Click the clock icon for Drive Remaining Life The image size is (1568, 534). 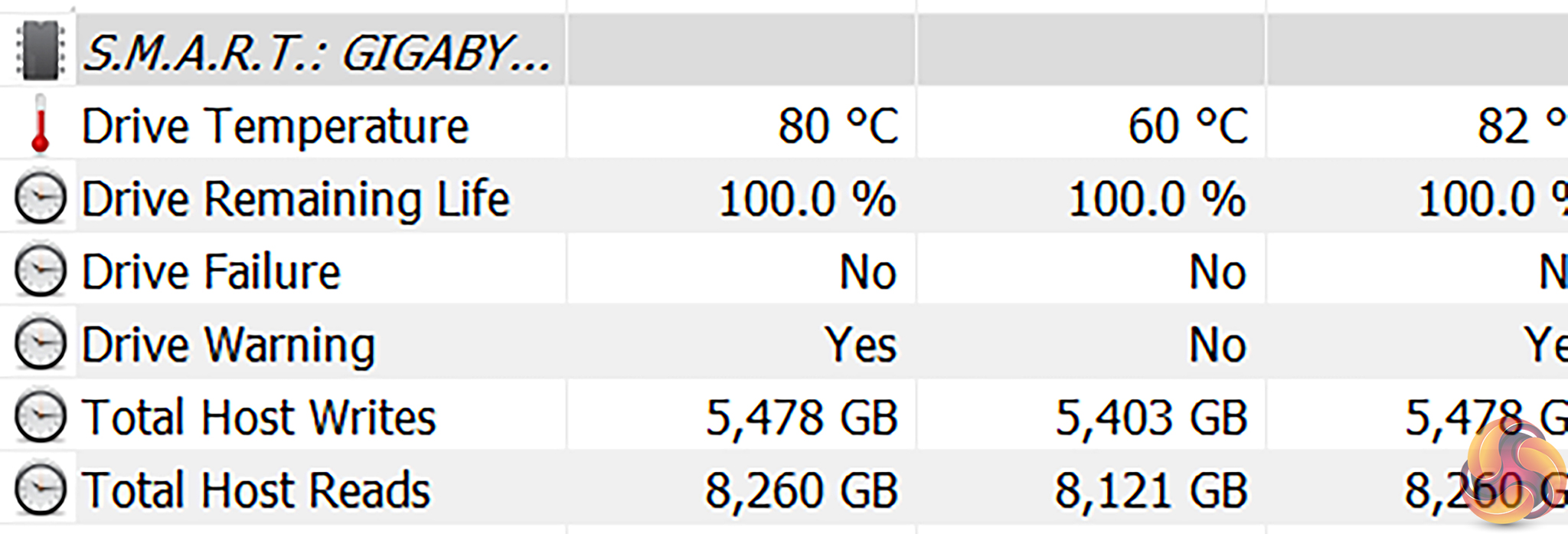40,198
